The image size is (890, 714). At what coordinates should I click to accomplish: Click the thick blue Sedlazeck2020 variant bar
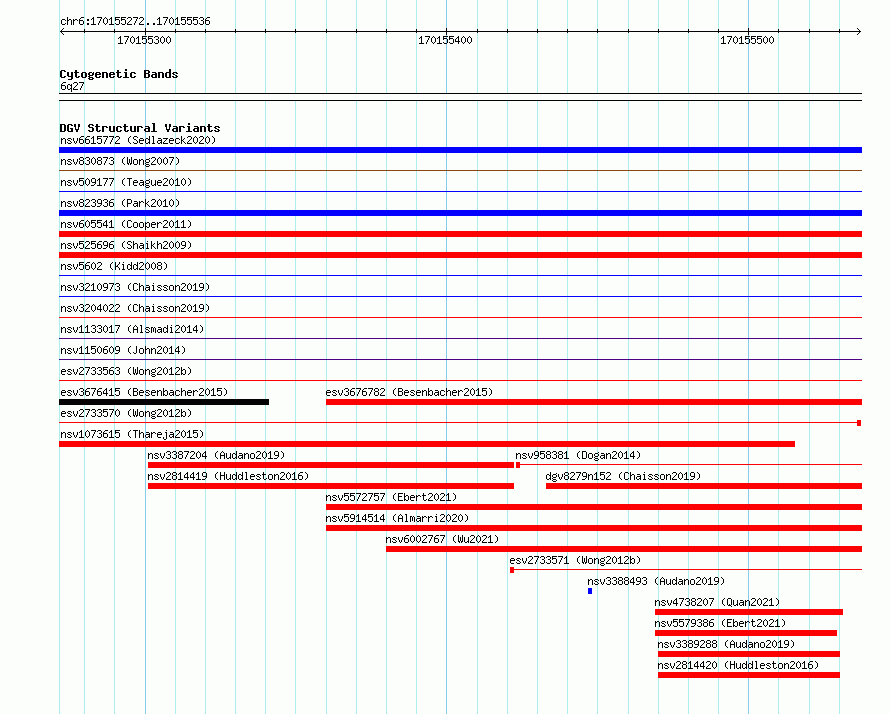460,150
